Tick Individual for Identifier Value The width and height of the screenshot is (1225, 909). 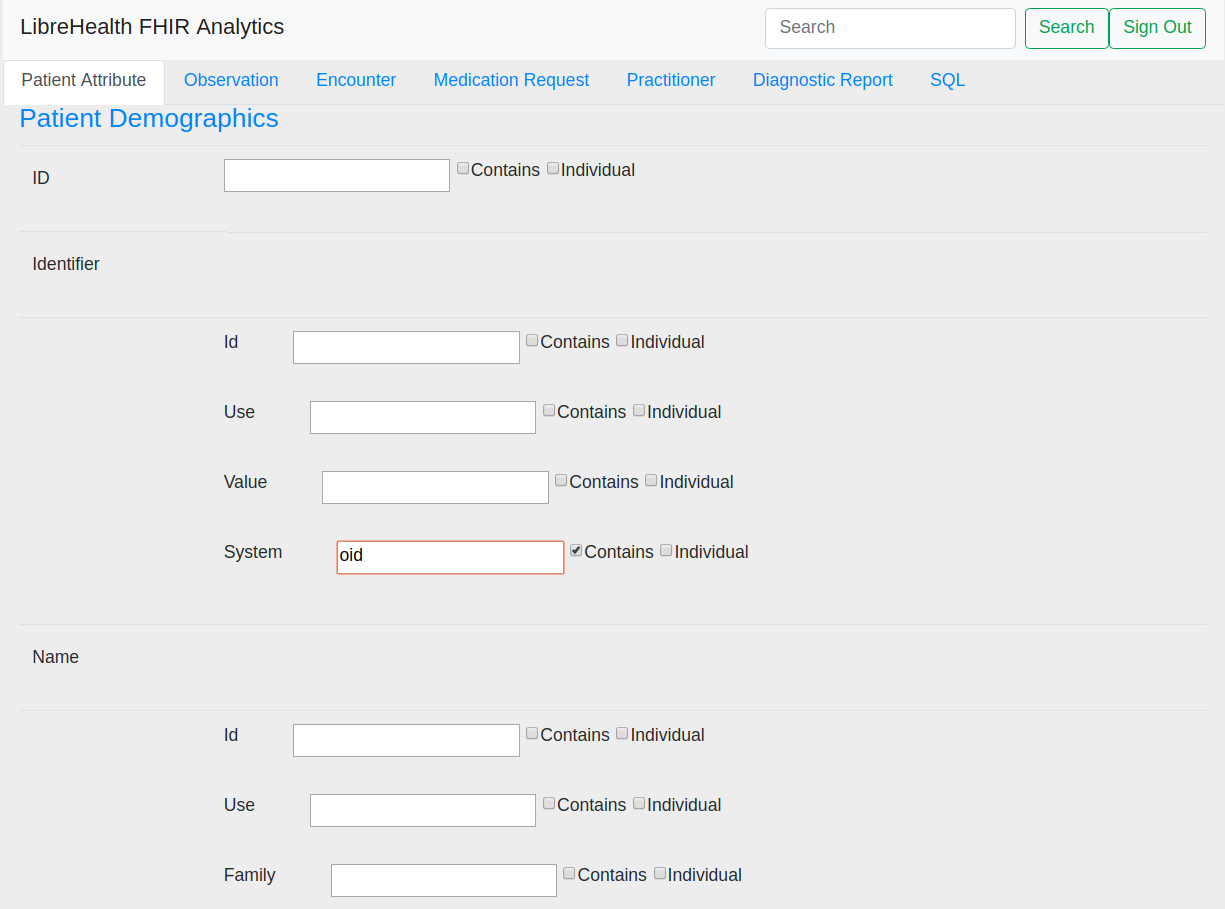[x=651, y=480]
